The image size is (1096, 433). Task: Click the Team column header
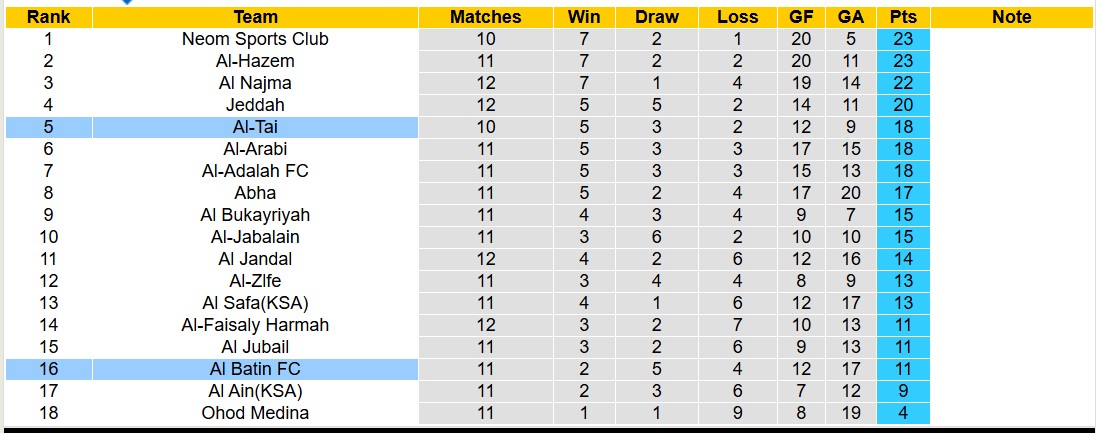255,17
